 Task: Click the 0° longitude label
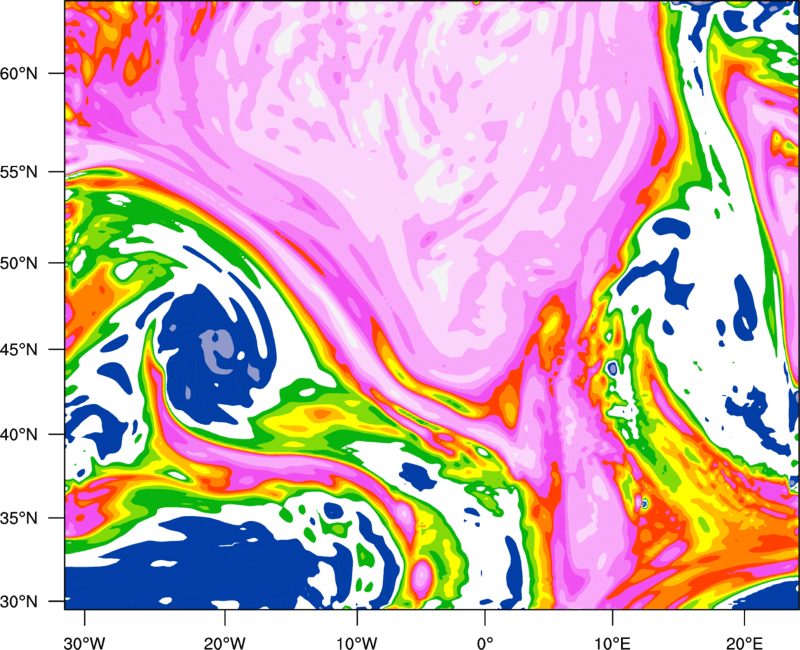pos(485,643)
